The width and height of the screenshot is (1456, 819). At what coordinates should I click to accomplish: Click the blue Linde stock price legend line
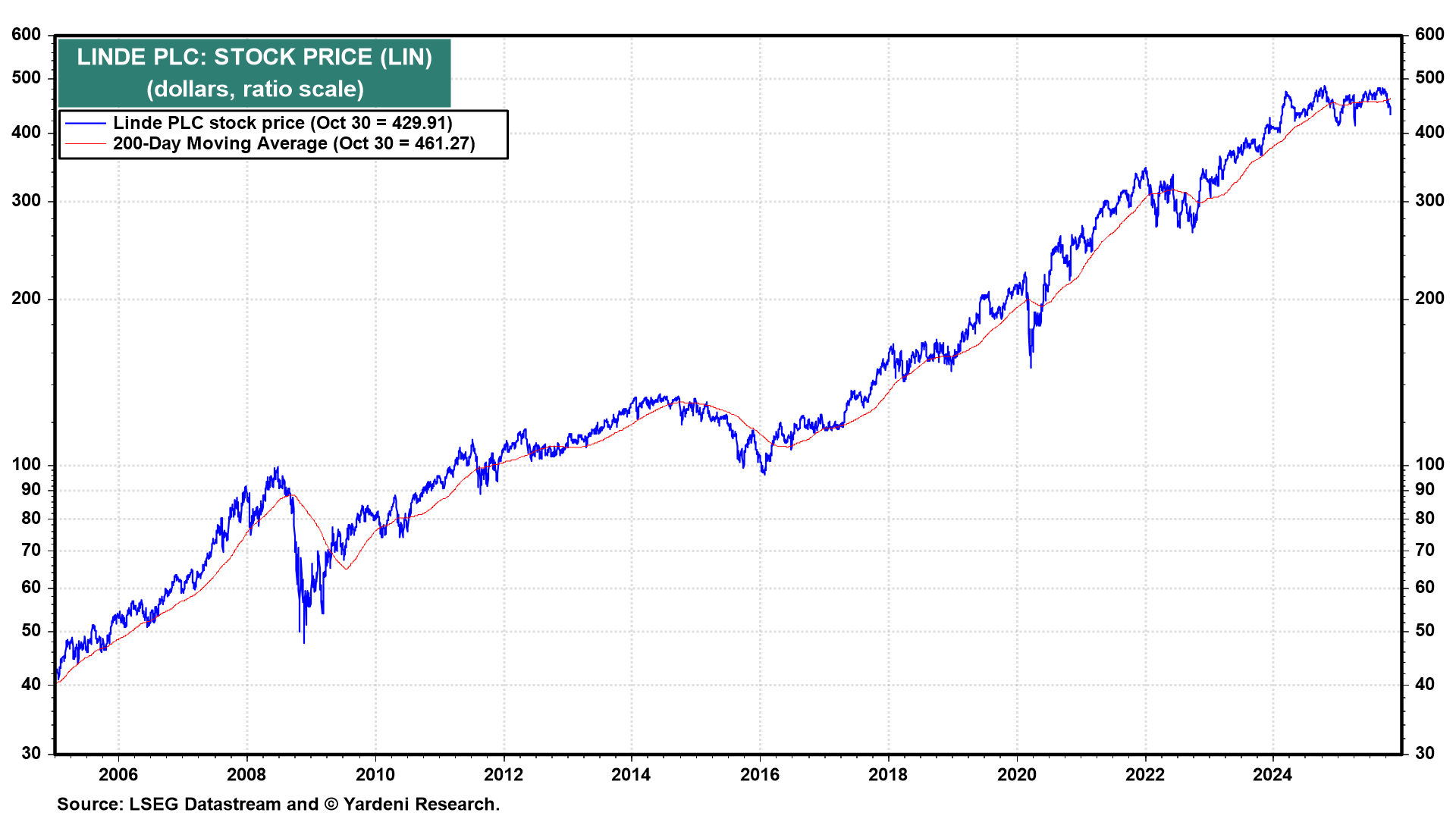(85, 123)
